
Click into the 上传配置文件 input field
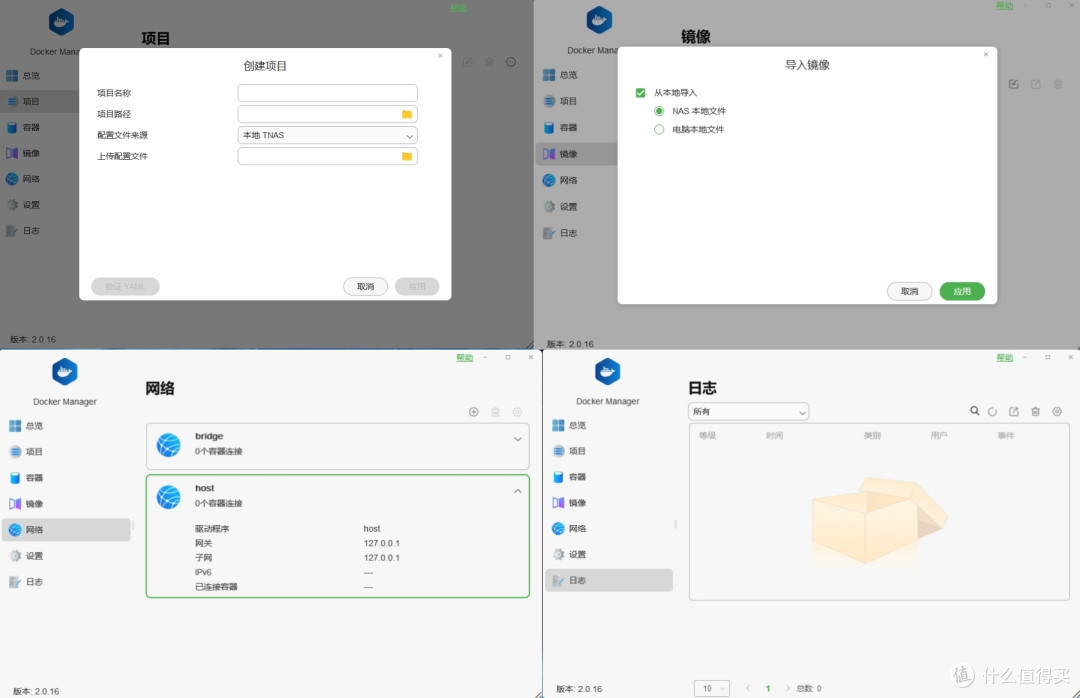(328, 156)
